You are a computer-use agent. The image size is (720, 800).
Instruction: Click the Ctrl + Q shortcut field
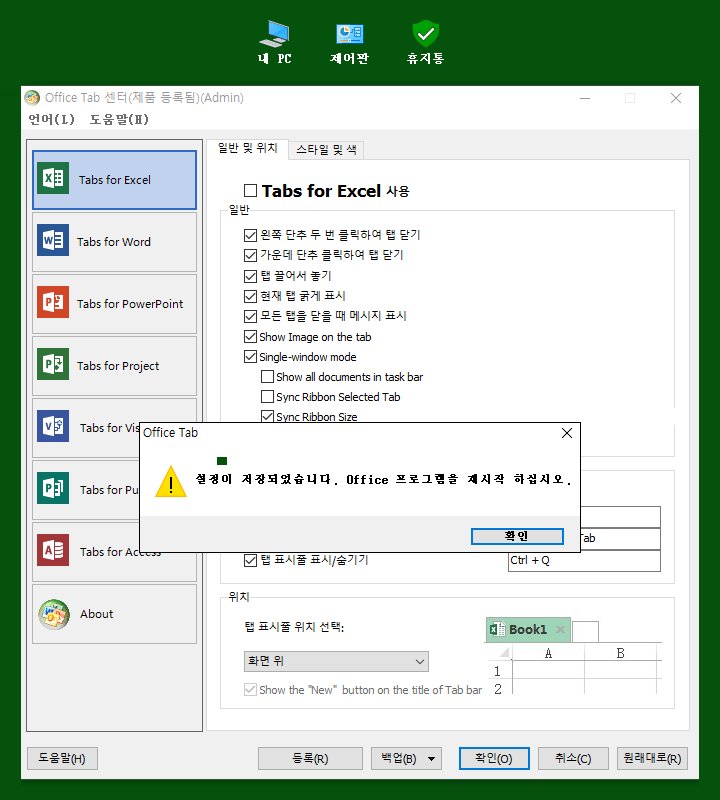pos(584,561)
